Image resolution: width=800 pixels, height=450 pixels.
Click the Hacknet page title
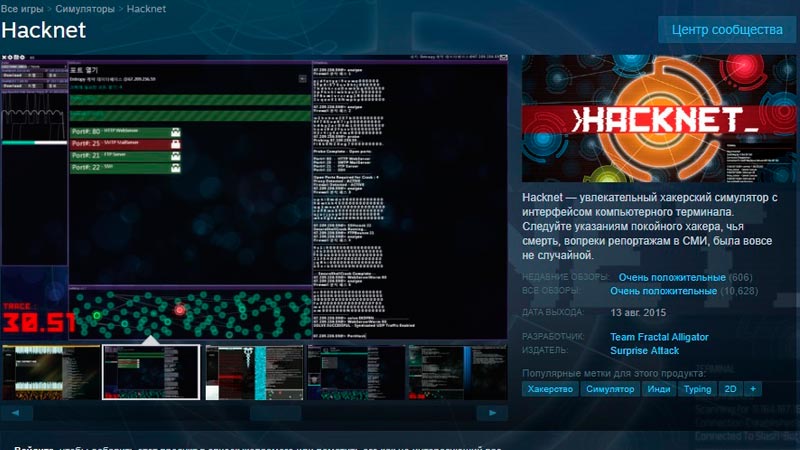pyautogui.click(x=43, y=30)
